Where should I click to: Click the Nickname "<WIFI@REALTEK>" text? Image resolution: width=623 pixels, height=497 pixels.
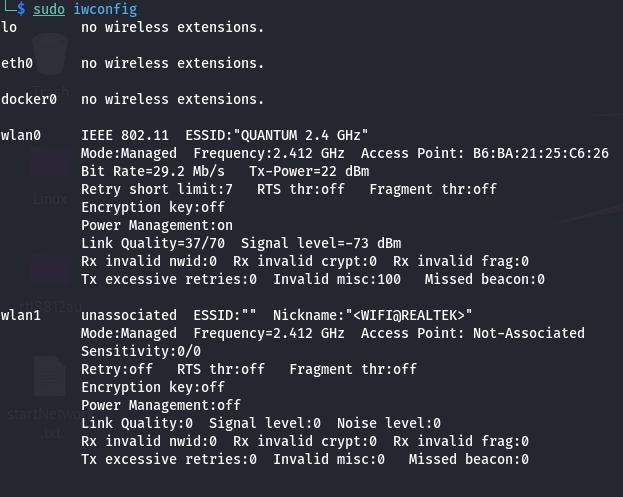click(x=373, y=315)
